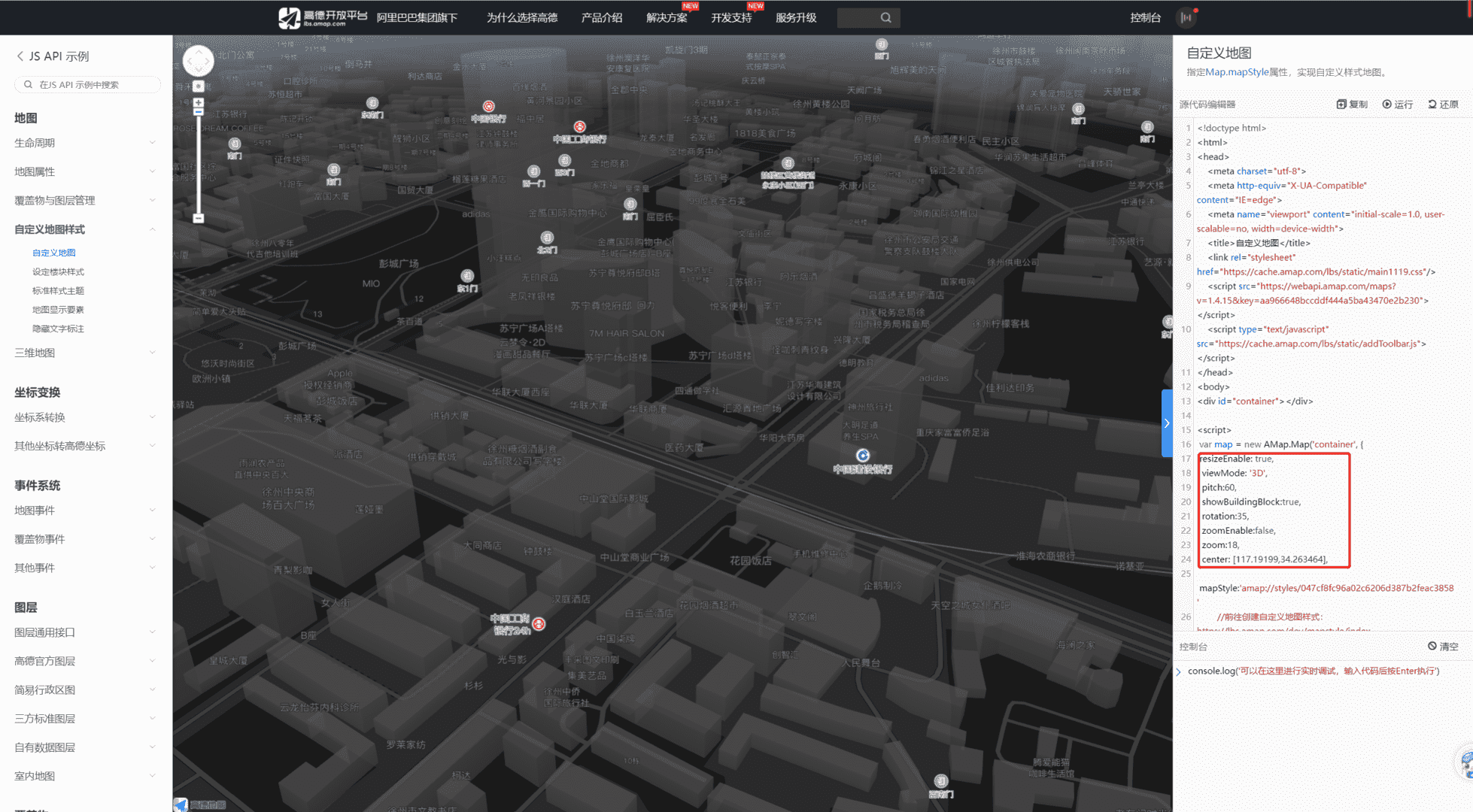The image size is (1473, 812).
Task: Expand the 地图属性 section
Action: [85, 171]
